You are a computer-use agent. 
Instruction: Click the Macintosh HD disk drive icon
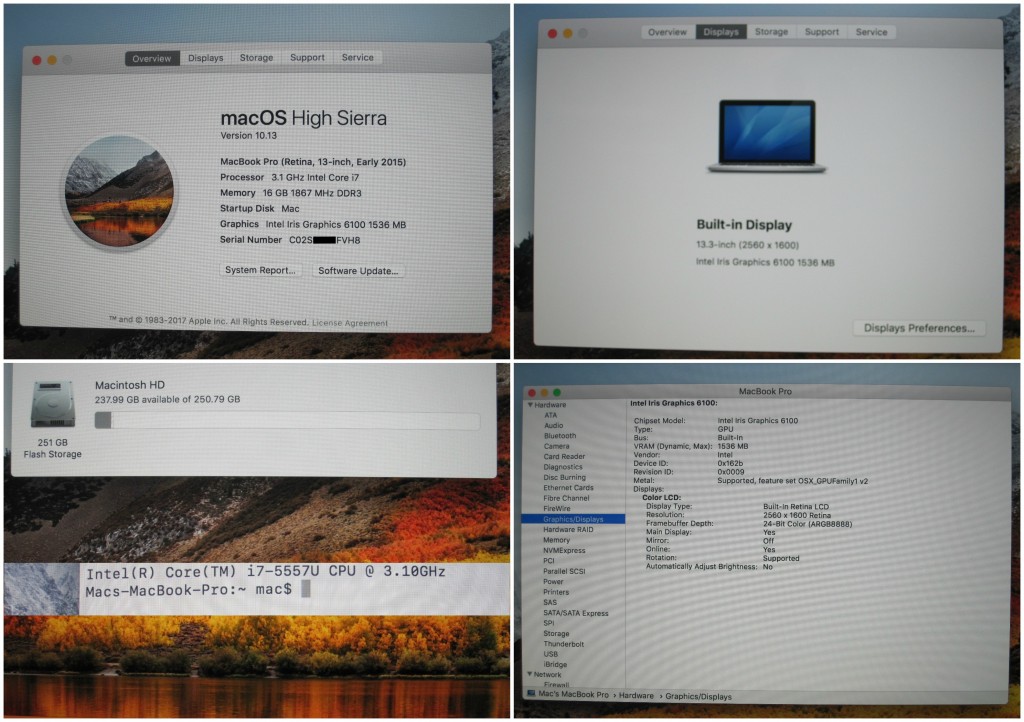click(52, 404)
